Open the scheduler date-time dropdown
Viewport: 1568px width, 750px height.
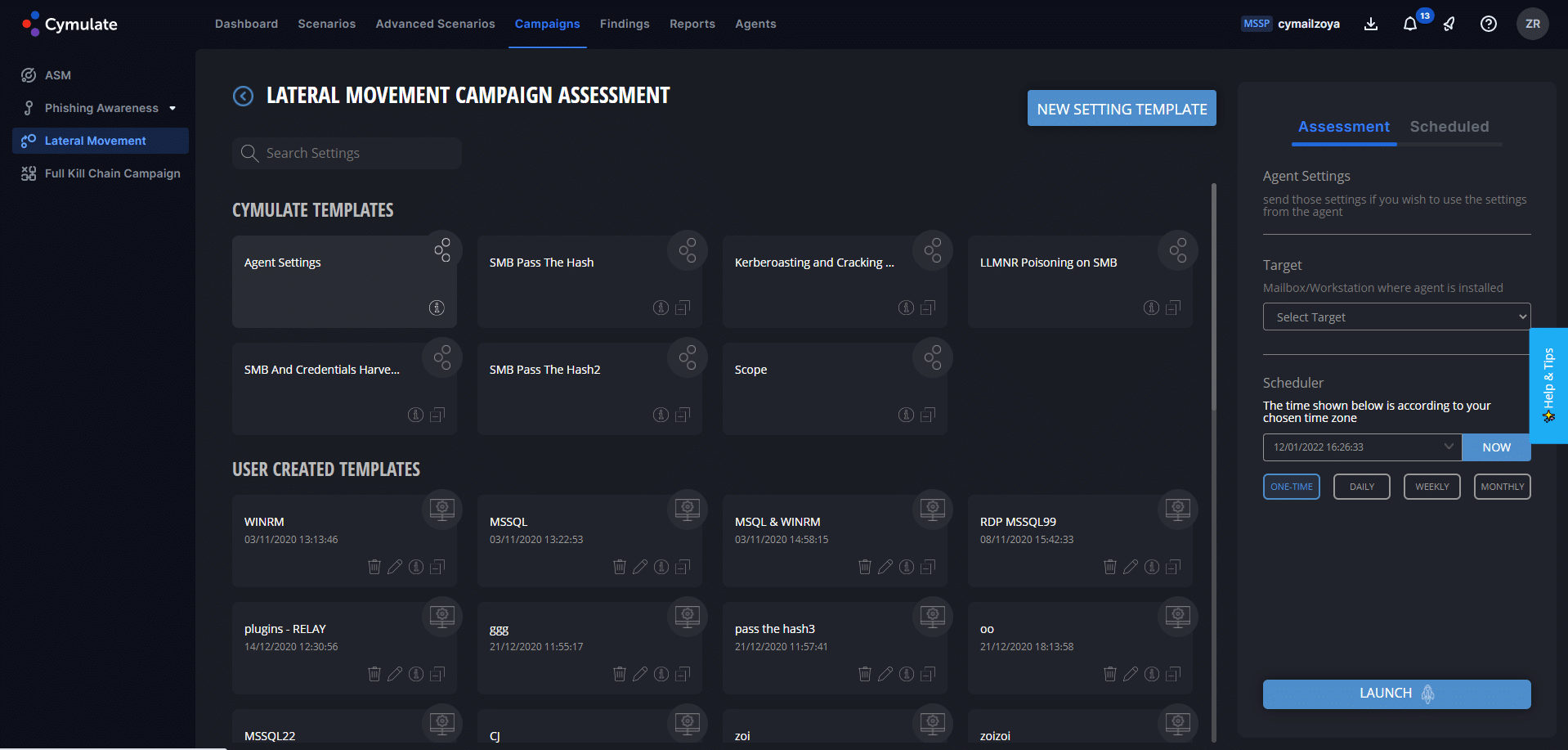(1363, 447)
